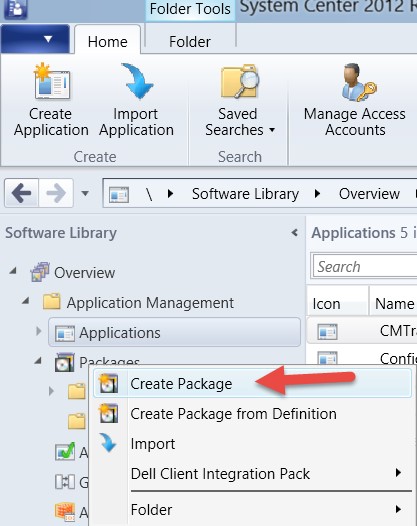
Task: Click the breadcrumb root node icon
Action: [119, 194]
